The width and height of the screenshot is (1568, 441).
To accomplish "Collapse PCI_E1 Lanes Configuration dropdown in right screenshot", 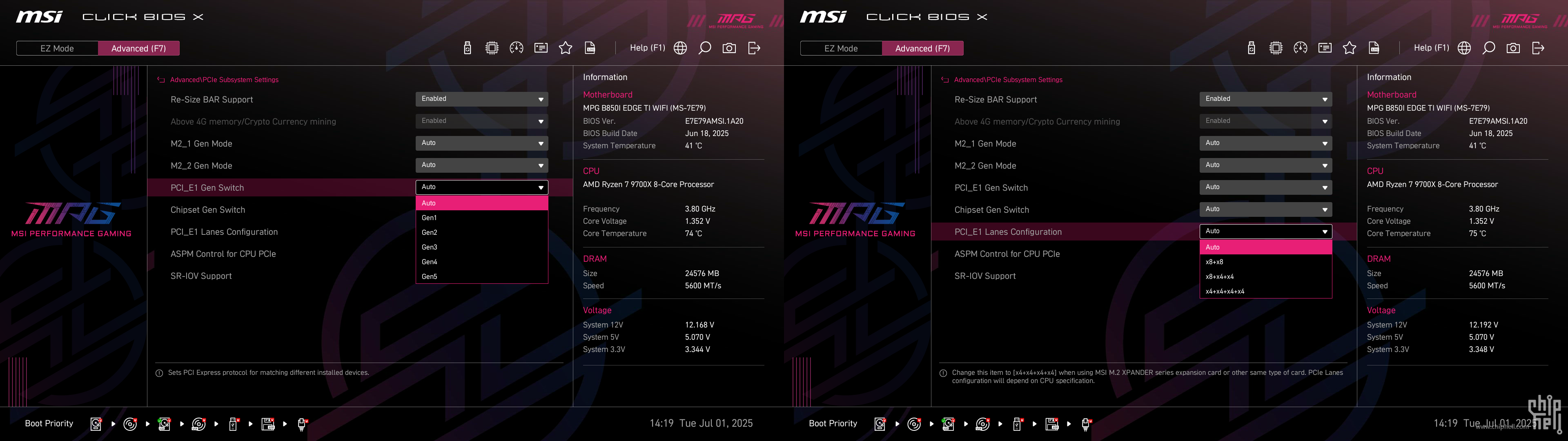I will 1265,232.
